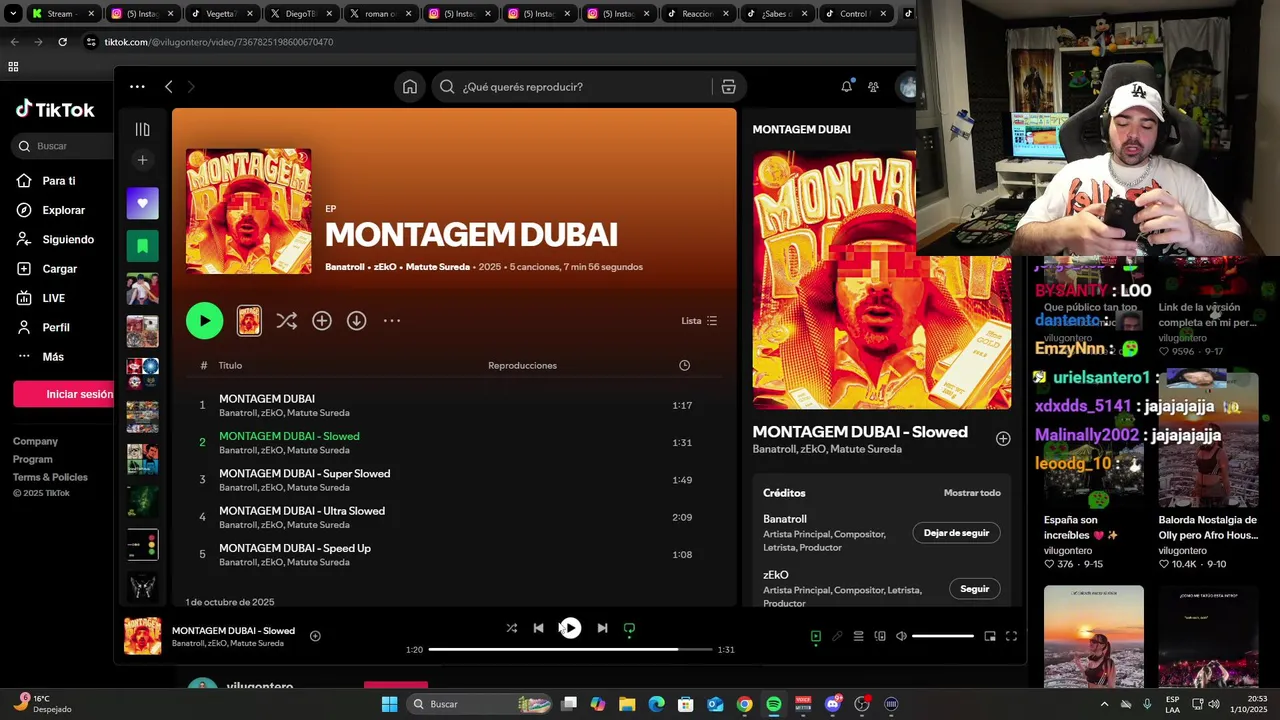Collapse Your Library sidebar icon
The width and height of the screenshot is (1280, 720).
[142, 129]
